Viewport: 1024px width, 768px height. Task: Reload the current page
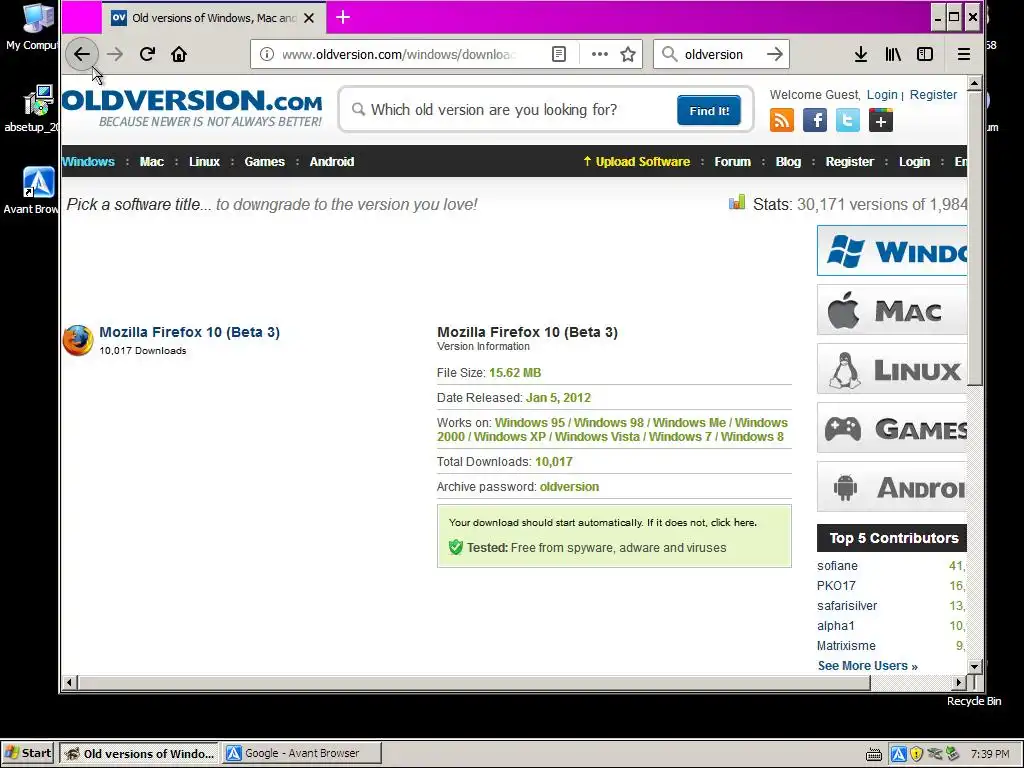pos(147,54)
